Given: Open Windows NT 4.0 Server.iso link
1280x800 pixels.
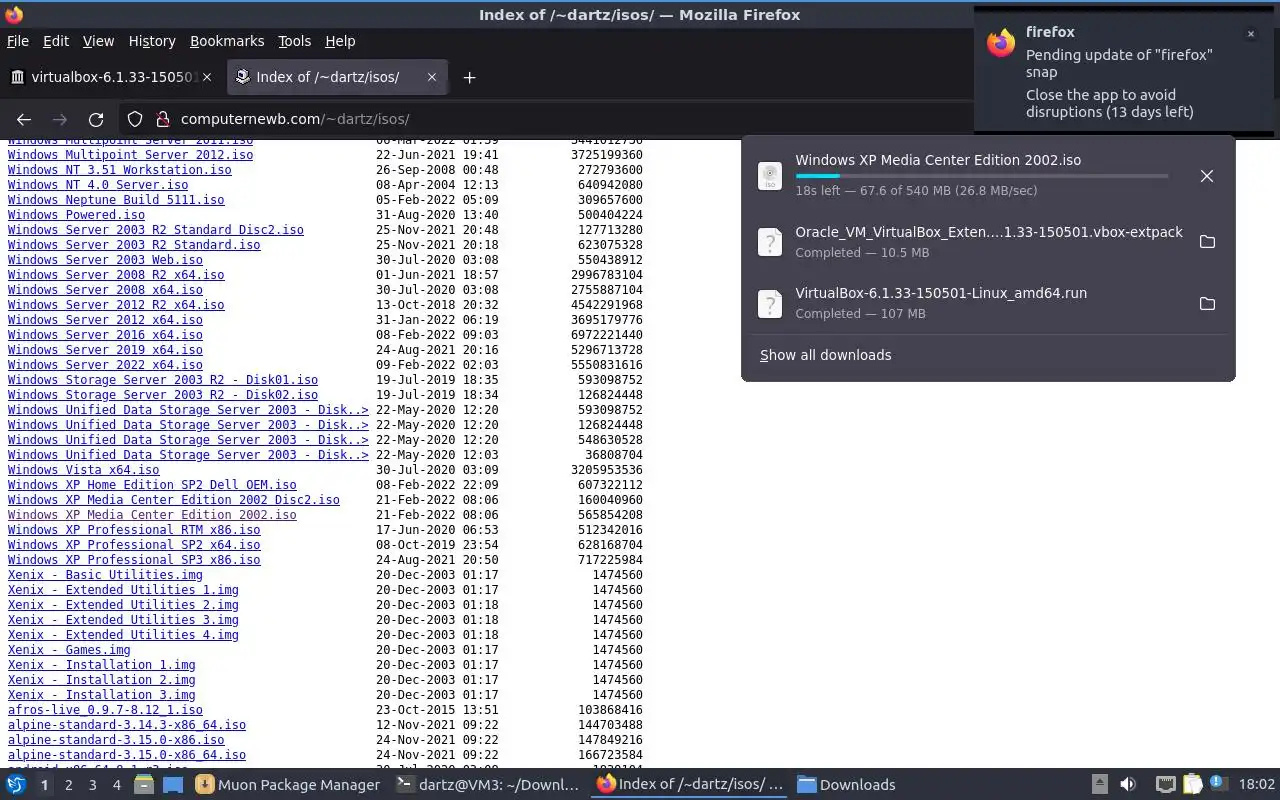Looking at the screenshot, I should [x=98, y=185].
